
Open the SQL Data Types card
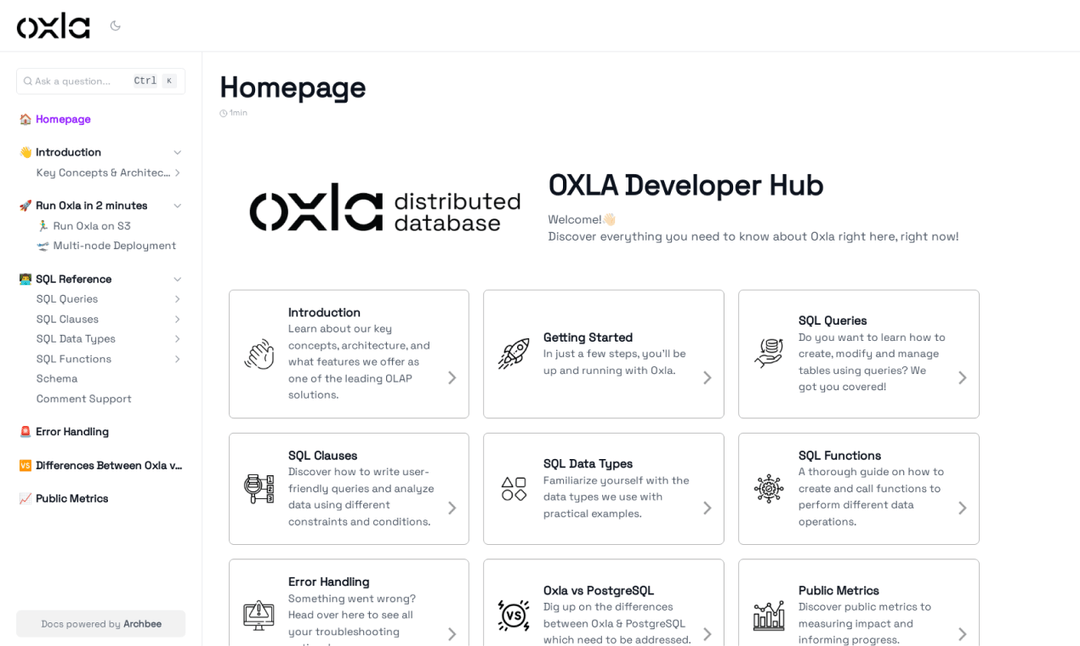[x=604, y=489]
